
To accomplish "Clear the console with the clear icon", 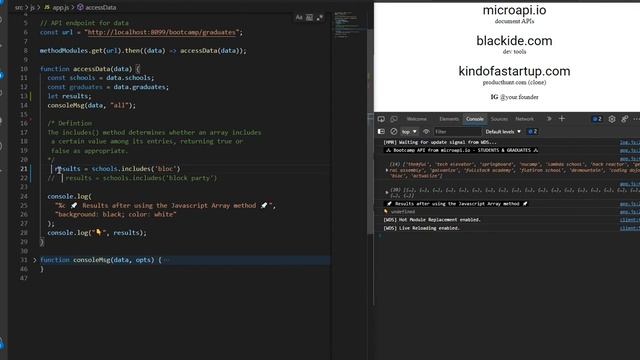I will pyautogui.click(x=393, y=131).
